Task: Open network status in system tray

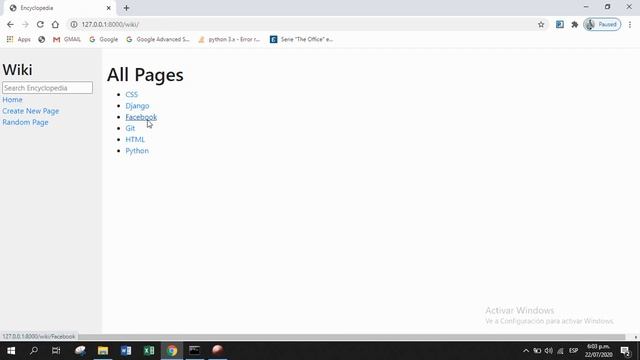Action: (x=560, y=351)
